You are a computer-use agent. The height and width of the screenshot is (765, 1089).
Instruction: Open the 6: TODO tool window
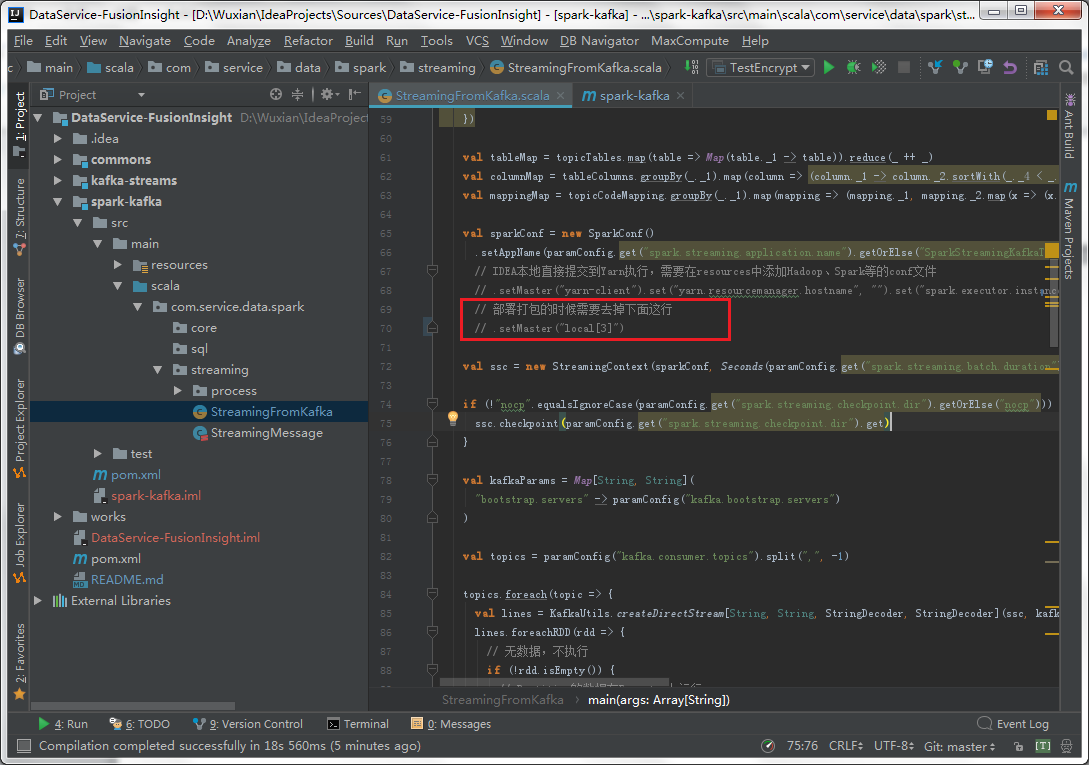pyautogui.click(x=140, y=724)
